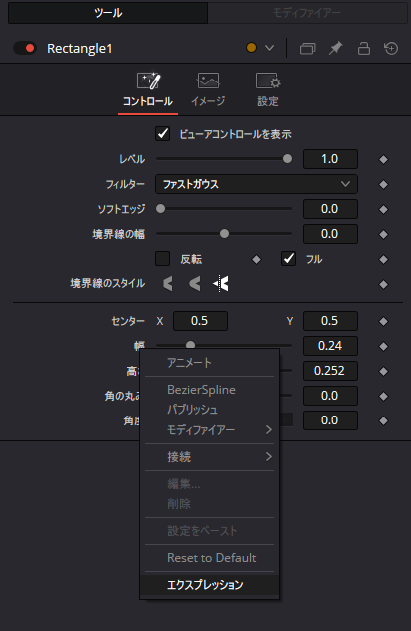The image size is (411, 631).
Task: Expand the 接続 submenu
Action: coord(209,457)
